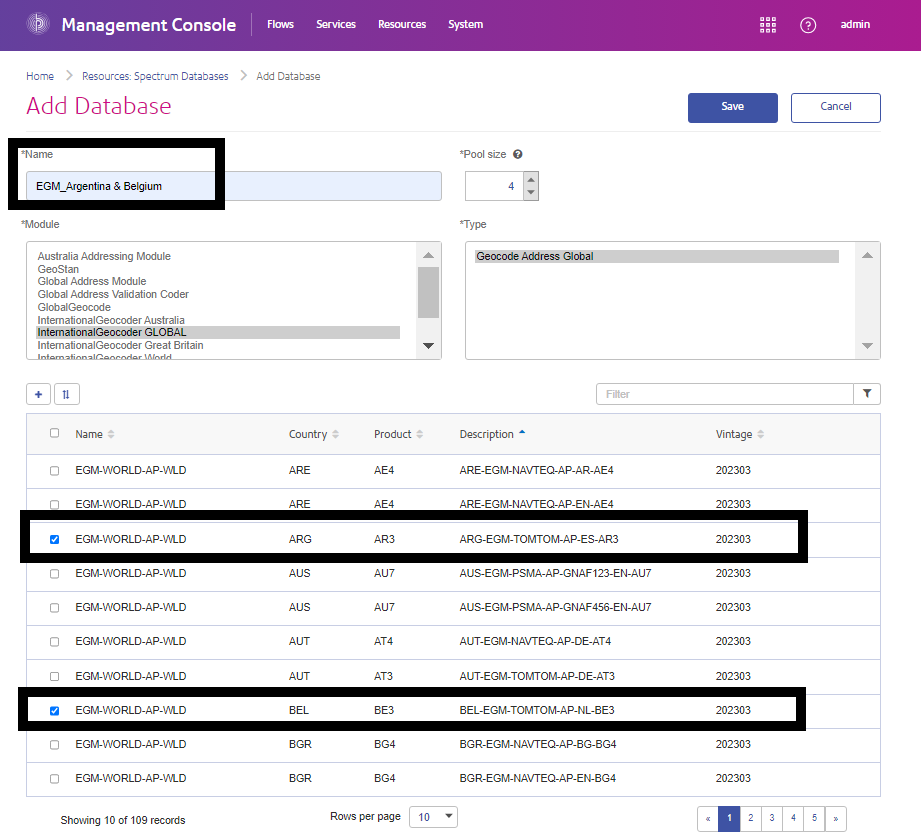Viewport: 921px width, 837px height.
Task: Open the help question mark icon
Action: (x=808, y=25)
